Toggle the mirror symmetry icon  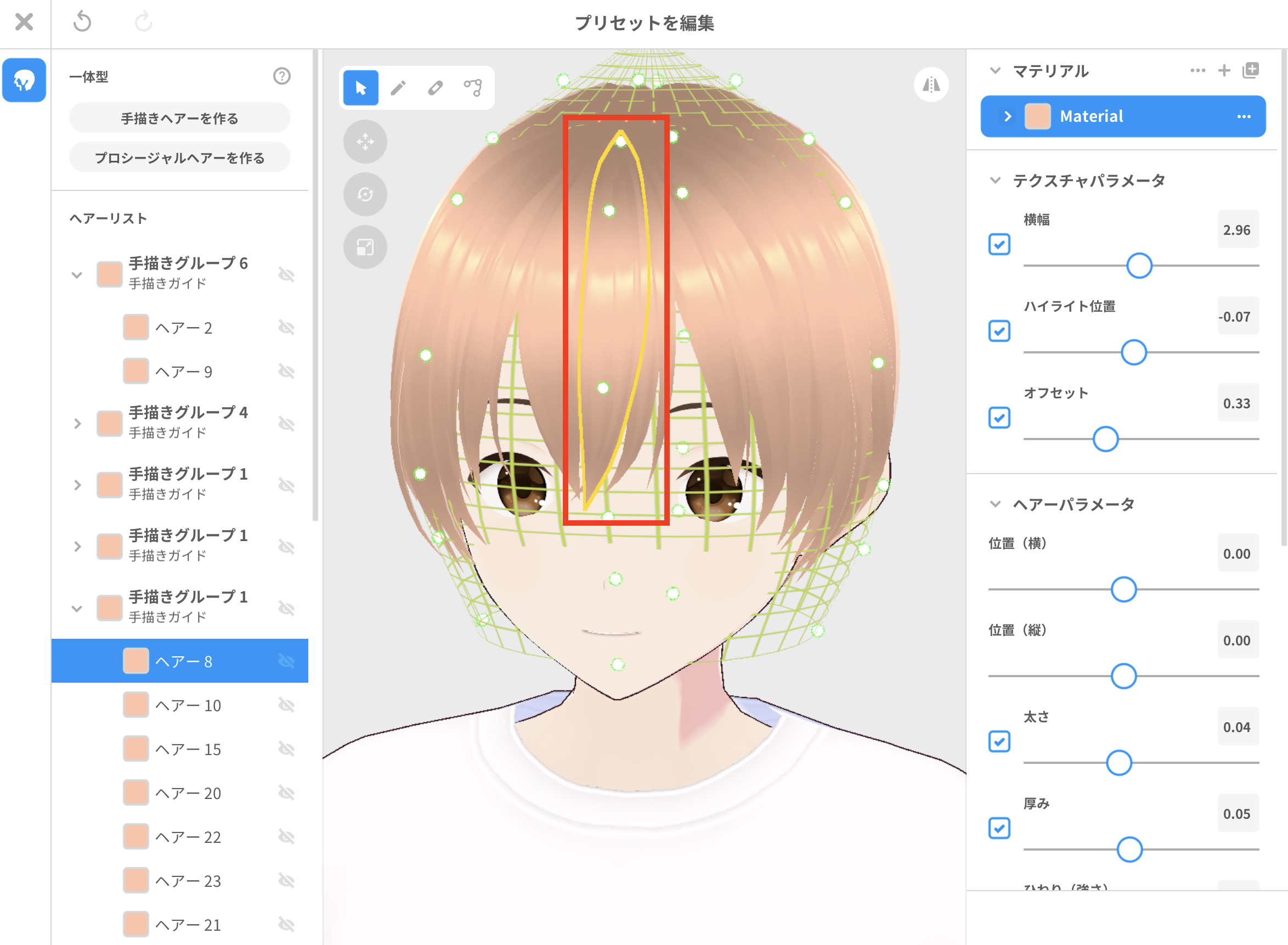931,85
